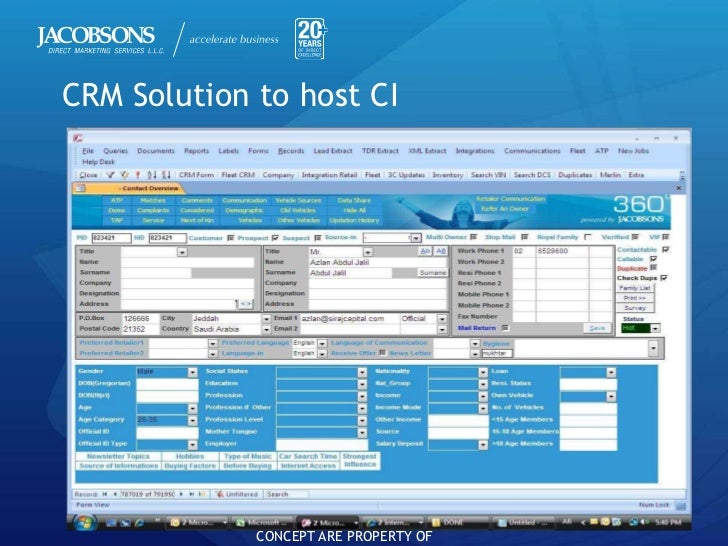Click the red exclamation mark toolbar icon
The image size is (728, 546).
click(138, 175)
